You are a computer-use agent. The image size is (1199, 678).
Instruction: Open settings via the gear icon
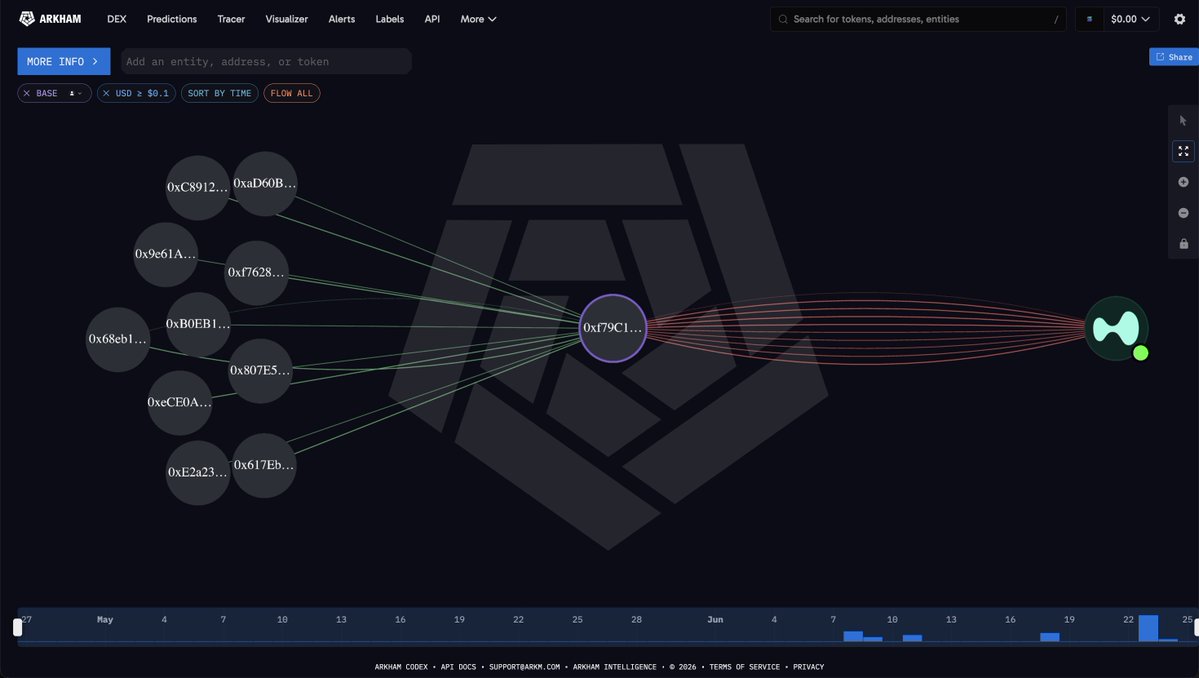(1179, 19)
